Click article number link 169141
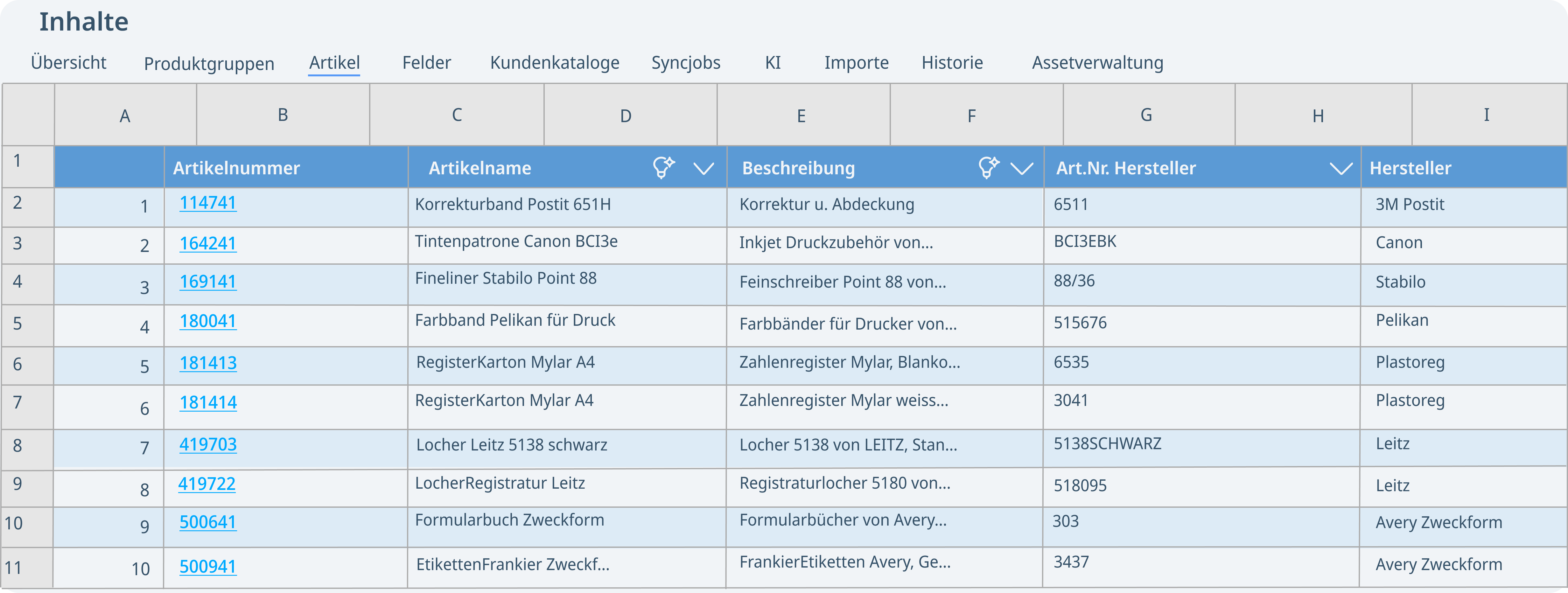The height and width of the screenshot is (593, 1568). tap(207, 281)
